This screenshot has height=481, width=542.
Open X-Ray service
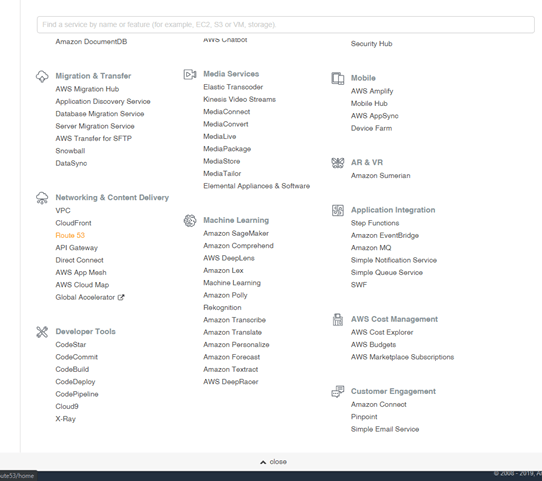(x=65, y=419)
